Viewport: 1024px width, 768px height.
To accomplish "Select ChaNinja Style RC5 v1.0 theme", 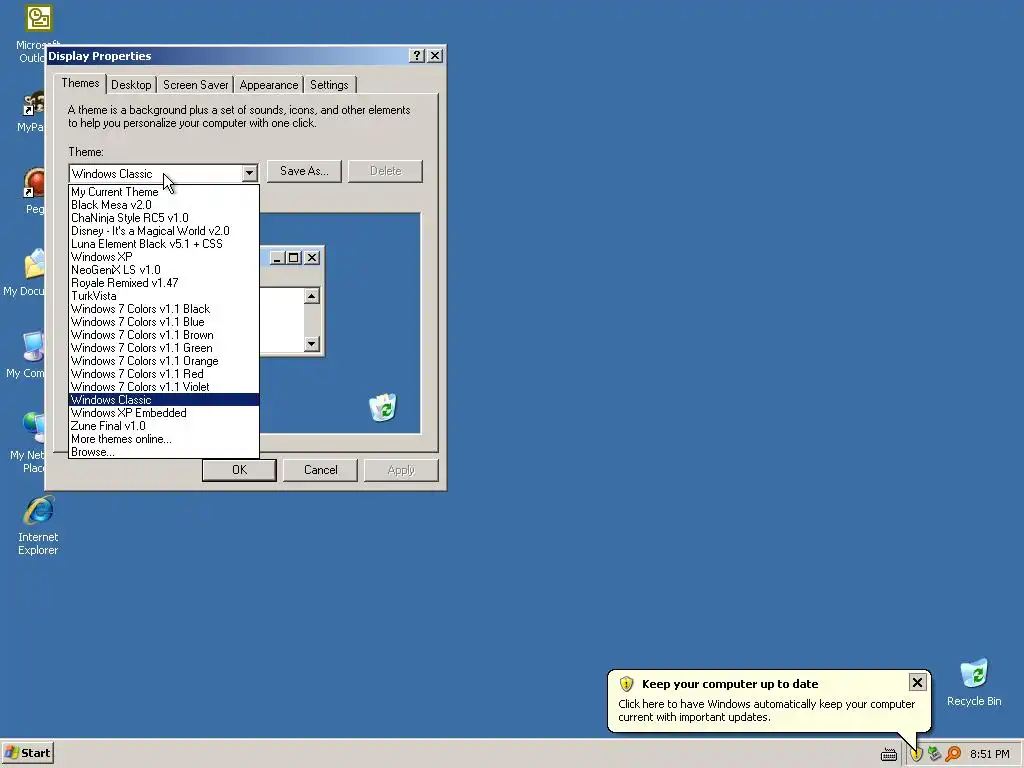I will pos(164,218).
